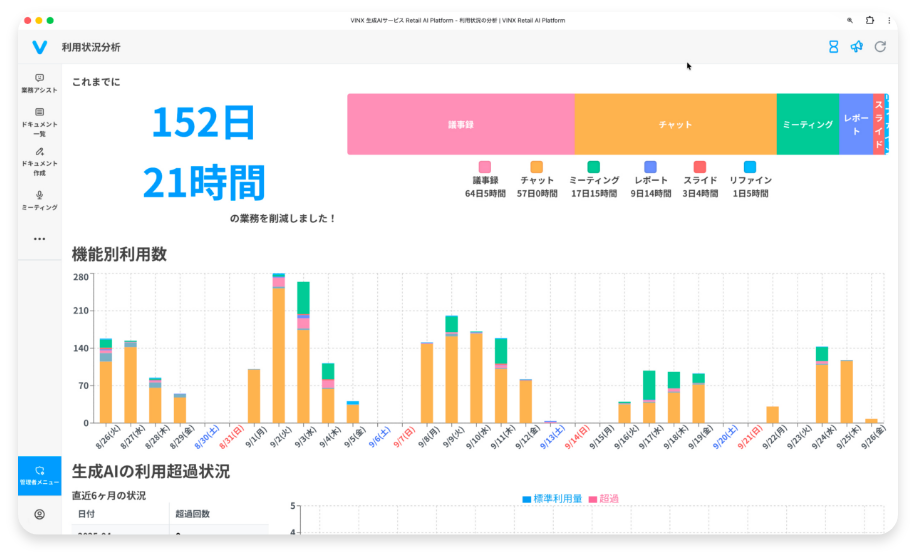Expand the sidebar three-dots more menu
Screen dimensions: 916x559
coord(39,239)
